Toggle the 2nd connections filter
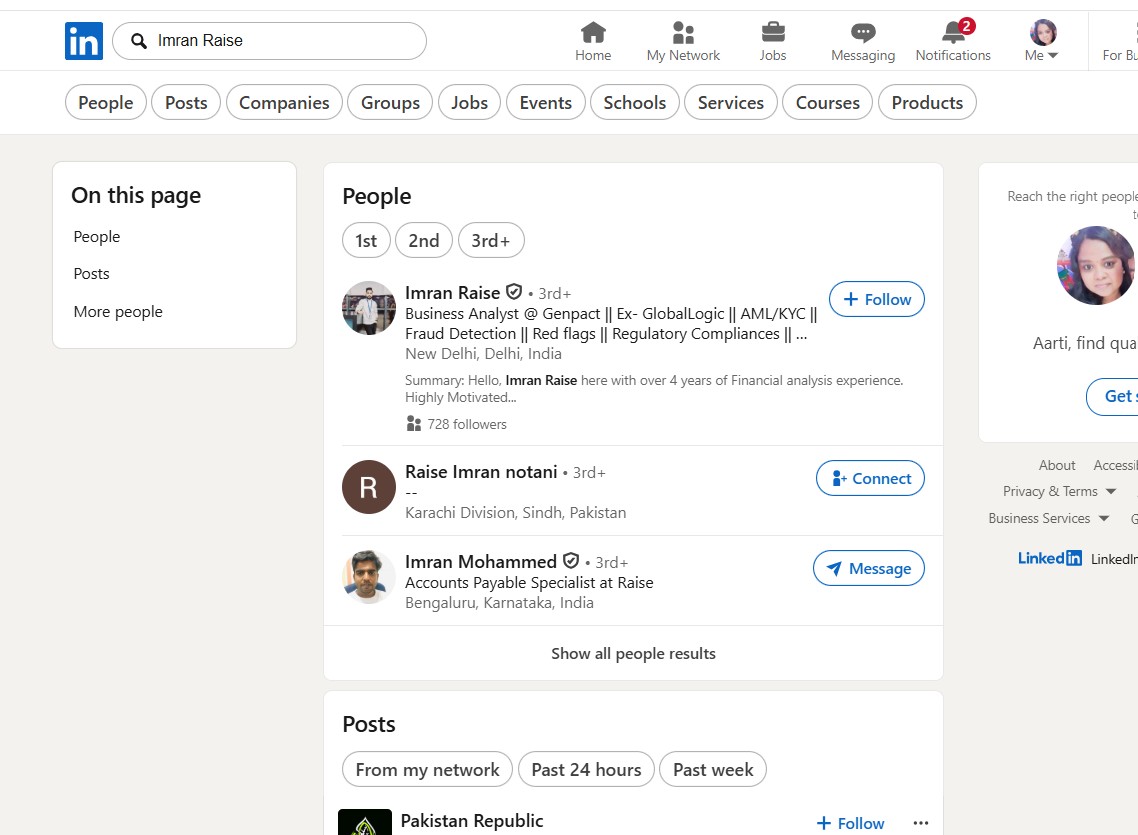 [423, 240]
